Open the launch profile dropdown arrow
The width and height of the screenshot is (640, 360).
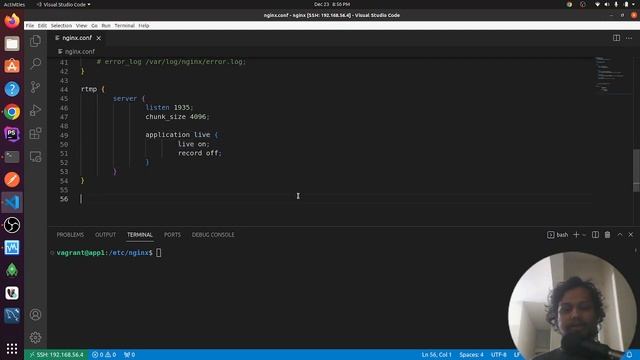click(584, 235)
